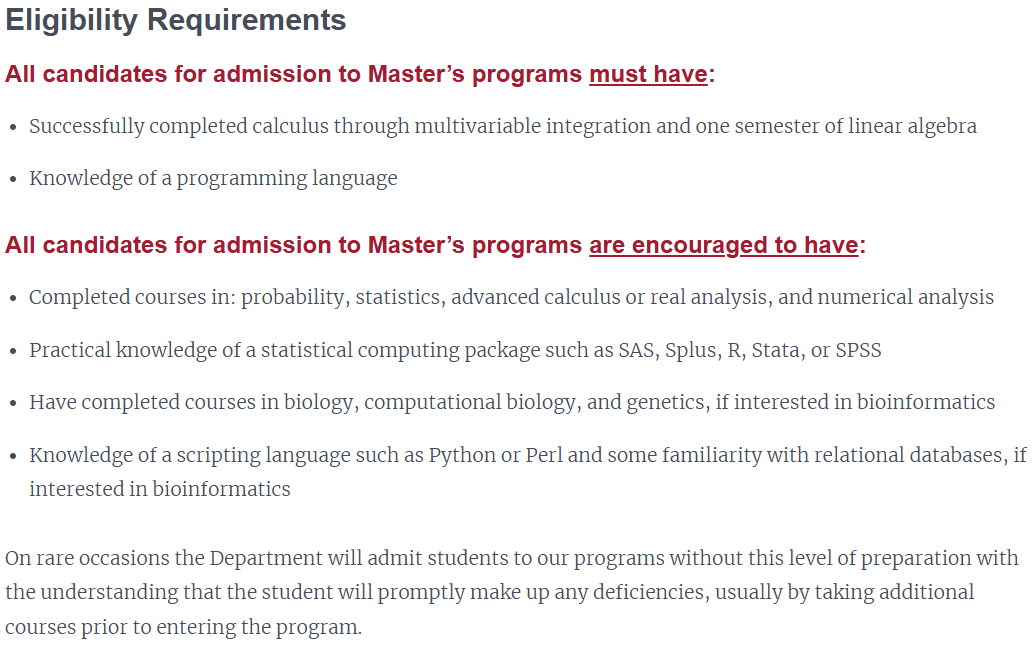Click 'courses prior to entering the program' line
The image size is (1034, 645).
[183, 627]
